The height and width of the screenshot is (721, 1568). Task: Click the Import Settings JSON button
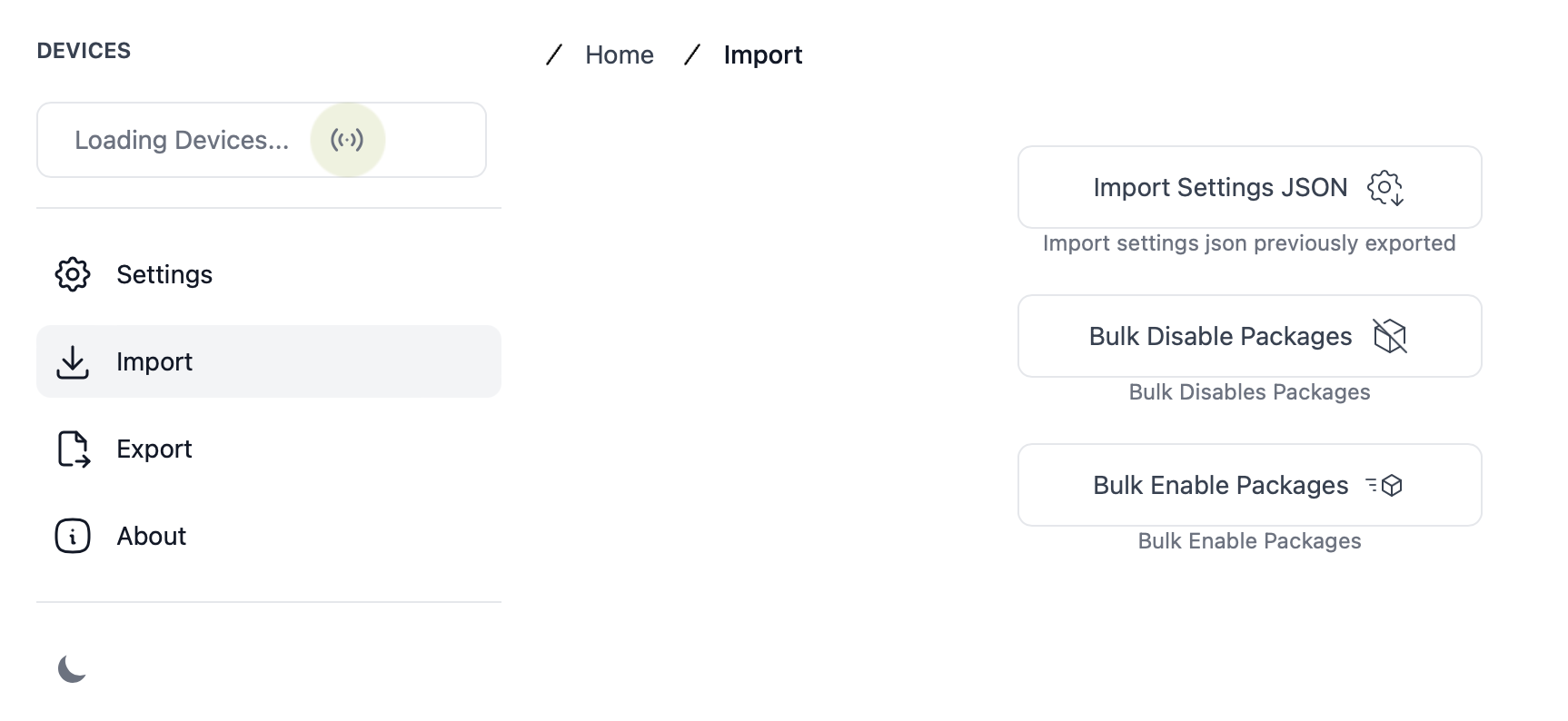click(x=1250, y=187)
